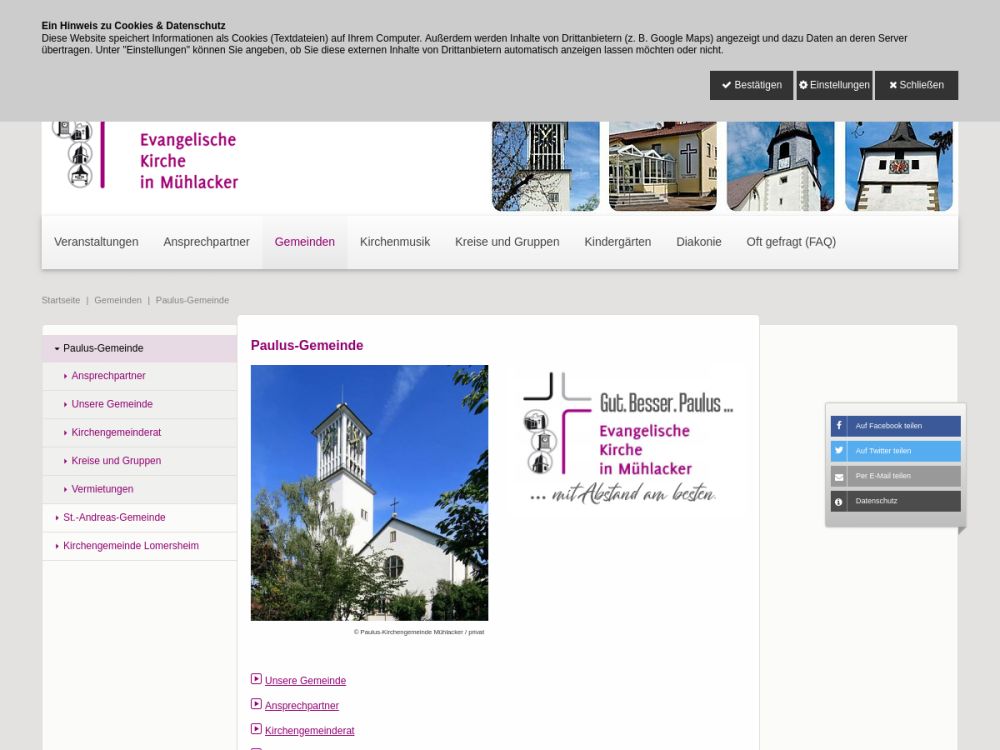
Task: Click the Paulus church photo
Action: click(x=369, y=492)
